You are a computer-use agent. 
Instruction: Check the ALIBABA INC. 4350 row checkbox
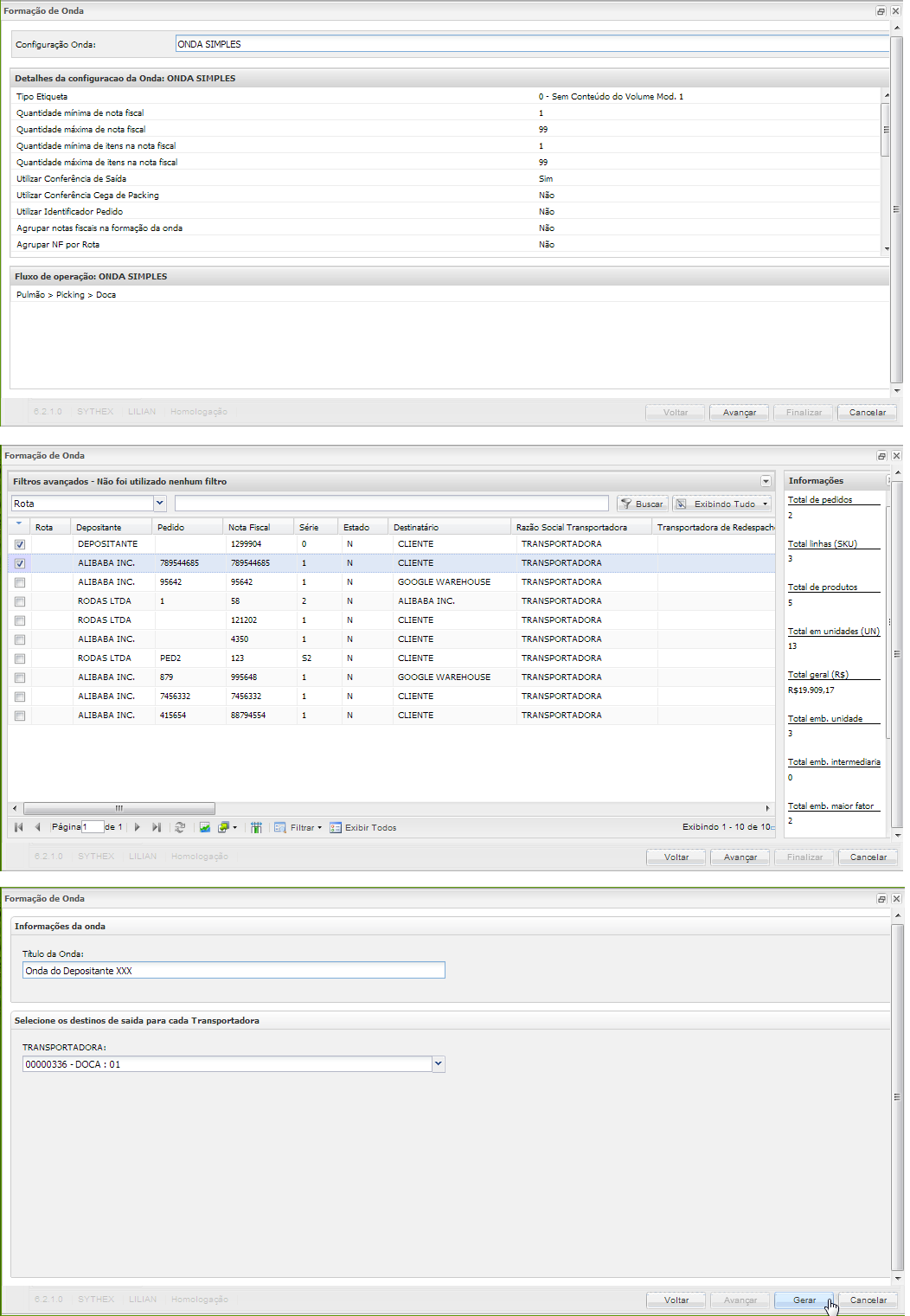click(20, 639)
